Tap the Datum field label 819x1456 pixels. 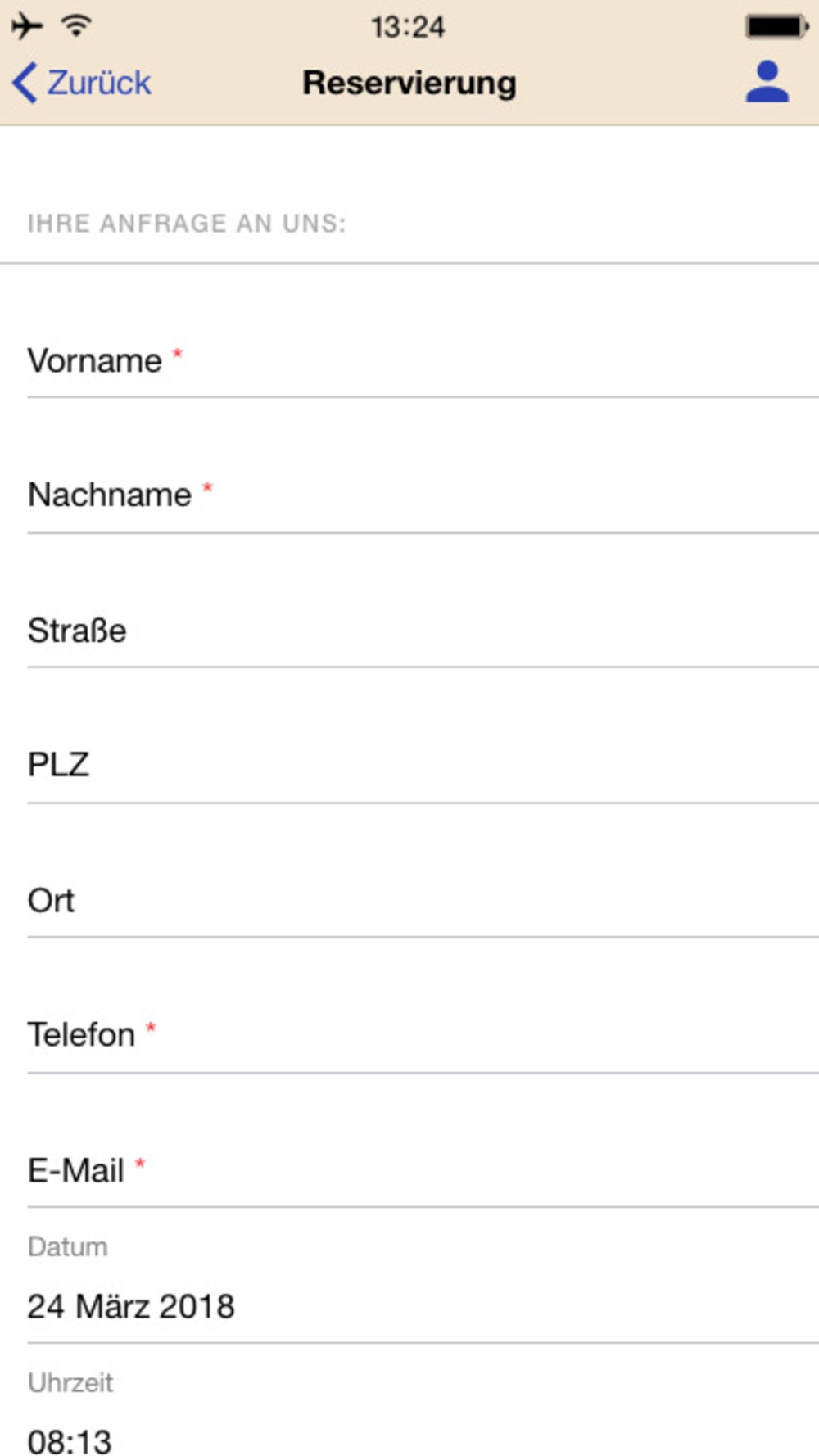(68, 1247)
